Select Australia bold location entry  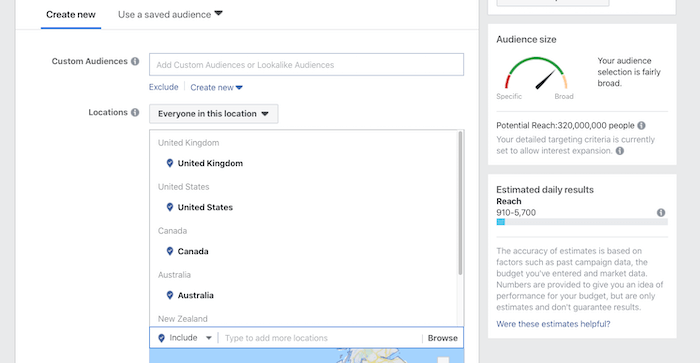pyautogui.click(x=196, y=295)
